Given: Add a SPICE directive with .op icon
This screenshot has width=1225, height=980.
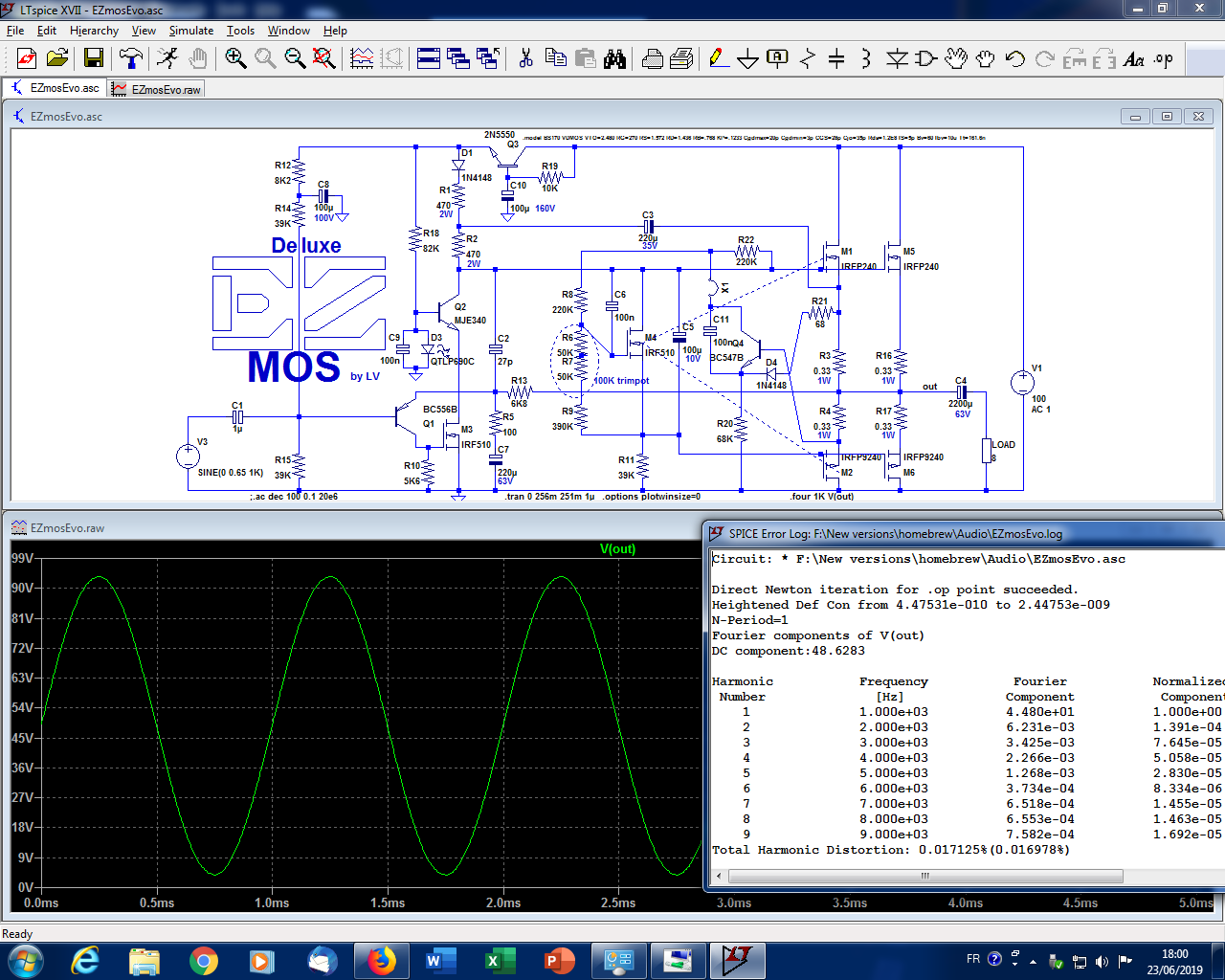Looking at the screenshot, I should [x=1163, y=58].
